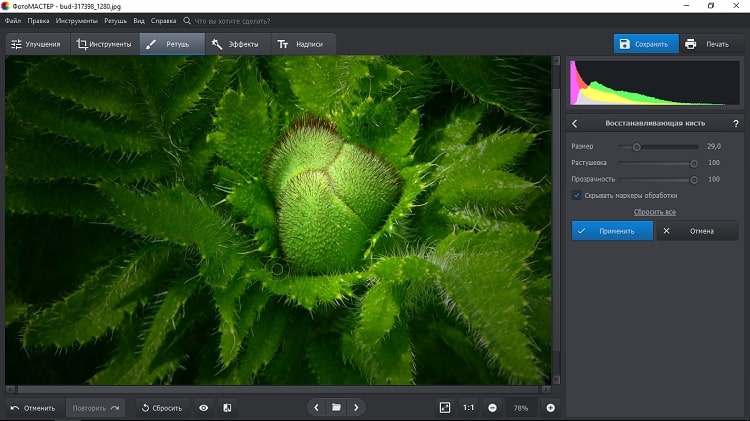Click the back arrow beside Восстанавливающая кисть
750x421 pixels.
click(575, 123)
